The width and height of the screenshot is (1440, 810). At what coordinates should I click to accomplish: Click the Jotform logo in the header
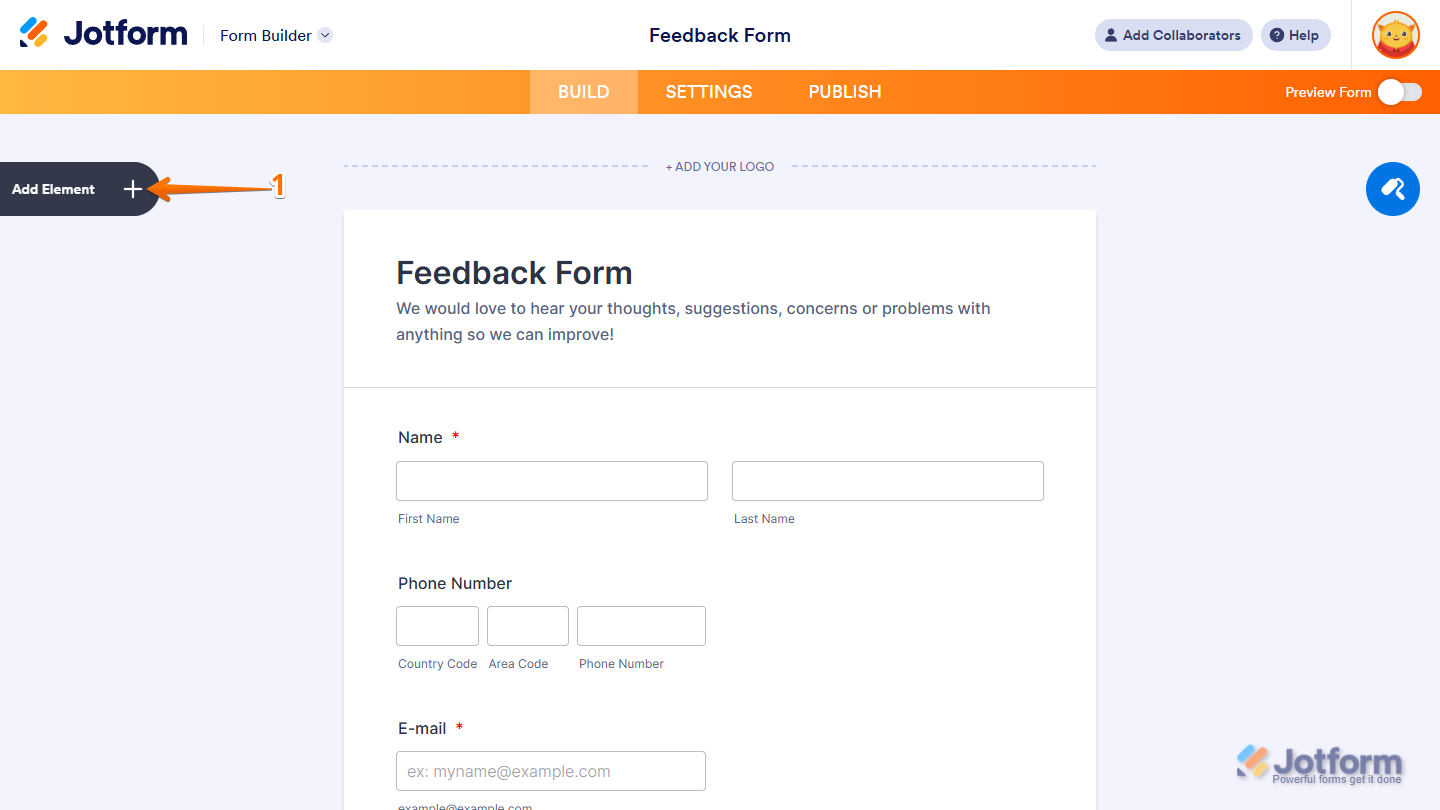[103, 32]
